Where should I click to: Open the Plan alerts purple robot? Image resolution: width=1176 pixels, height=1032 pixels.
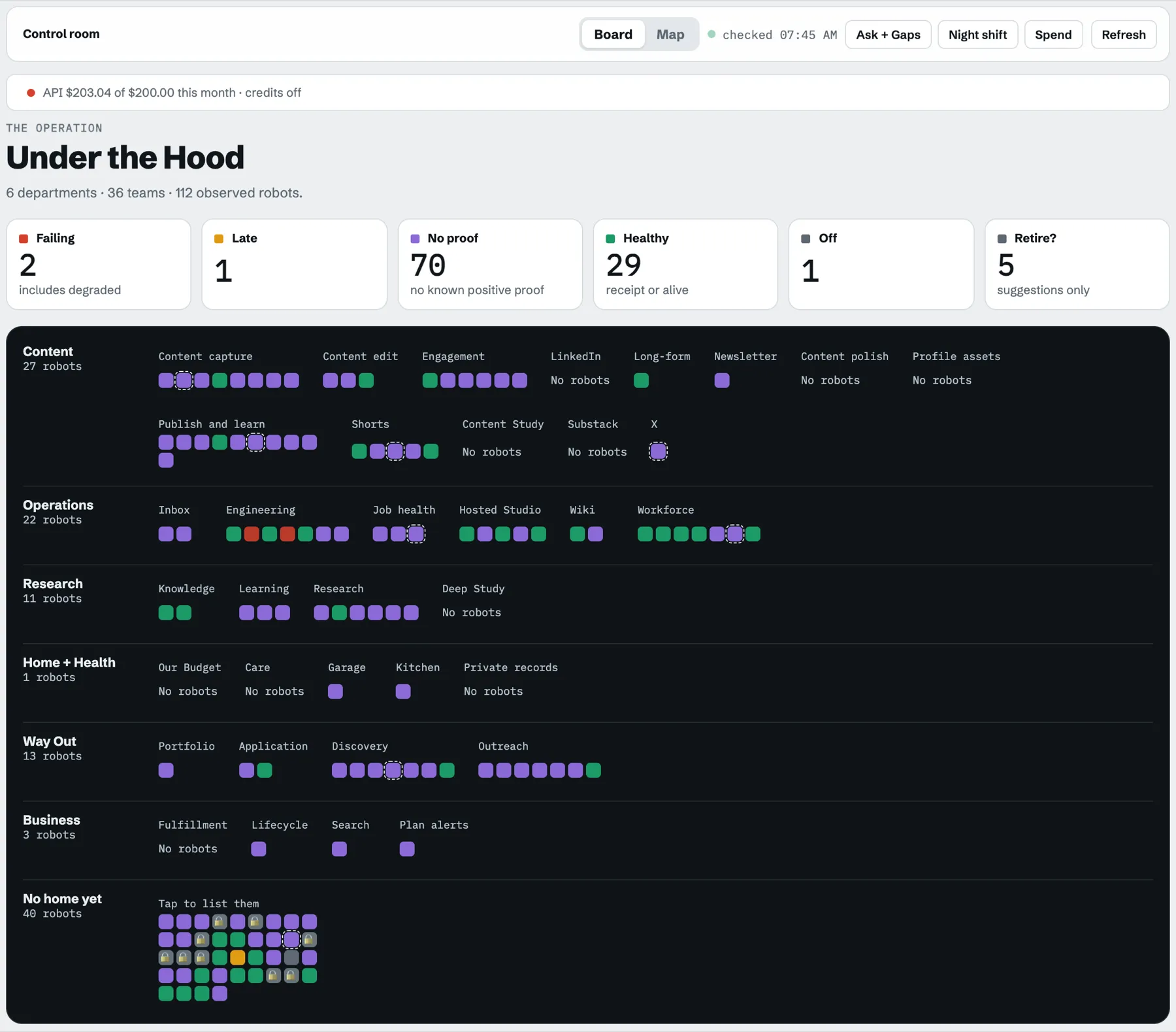[x=407, y=849]
